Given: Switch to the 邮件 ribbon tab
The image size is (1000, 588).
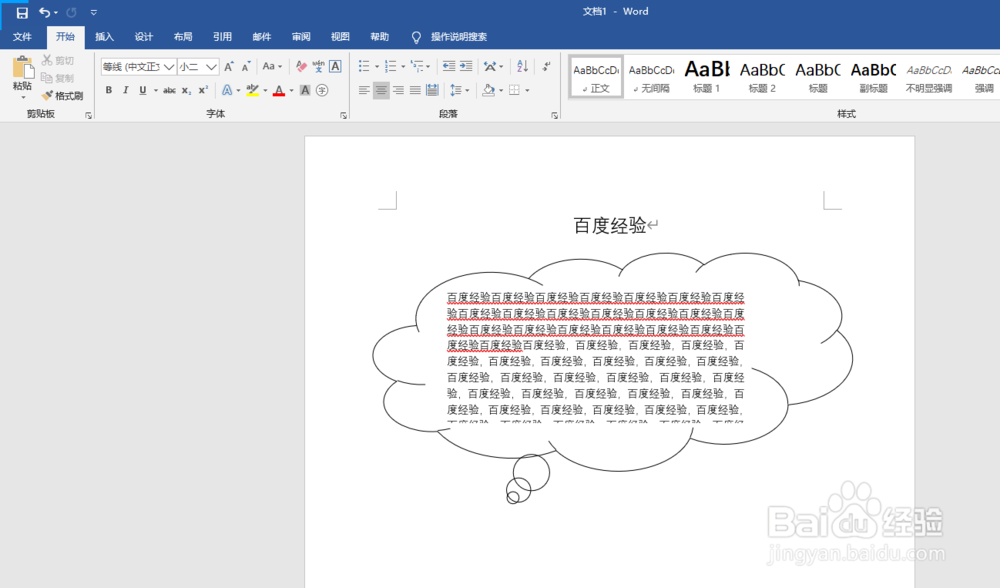Looking at the screenshot, I should 261,37.
